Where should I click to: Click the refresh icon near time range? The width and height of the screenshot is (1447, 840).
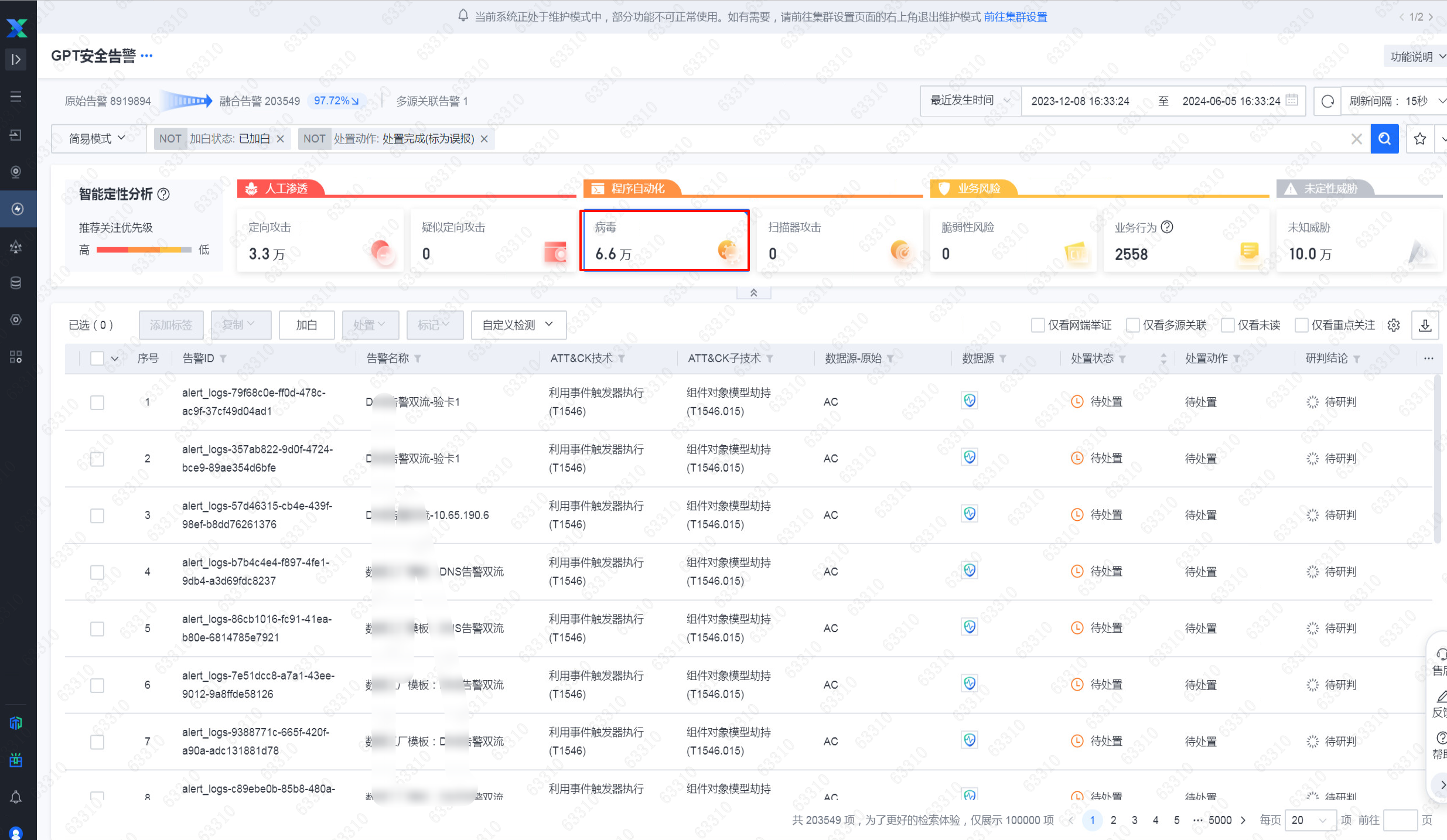pos(1327,101)
